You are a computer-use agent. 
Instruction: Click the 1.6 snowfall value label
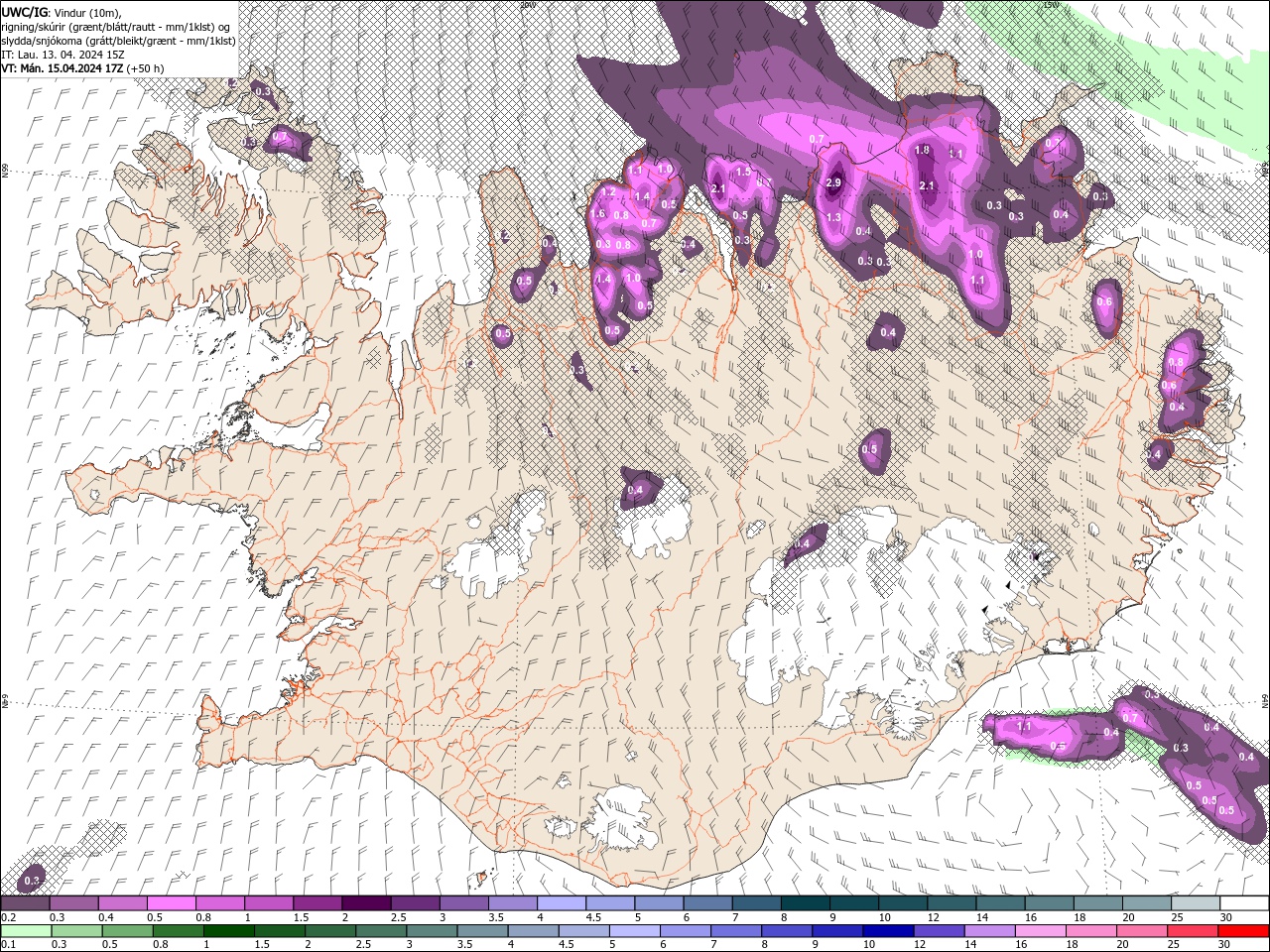coord(598,214)
